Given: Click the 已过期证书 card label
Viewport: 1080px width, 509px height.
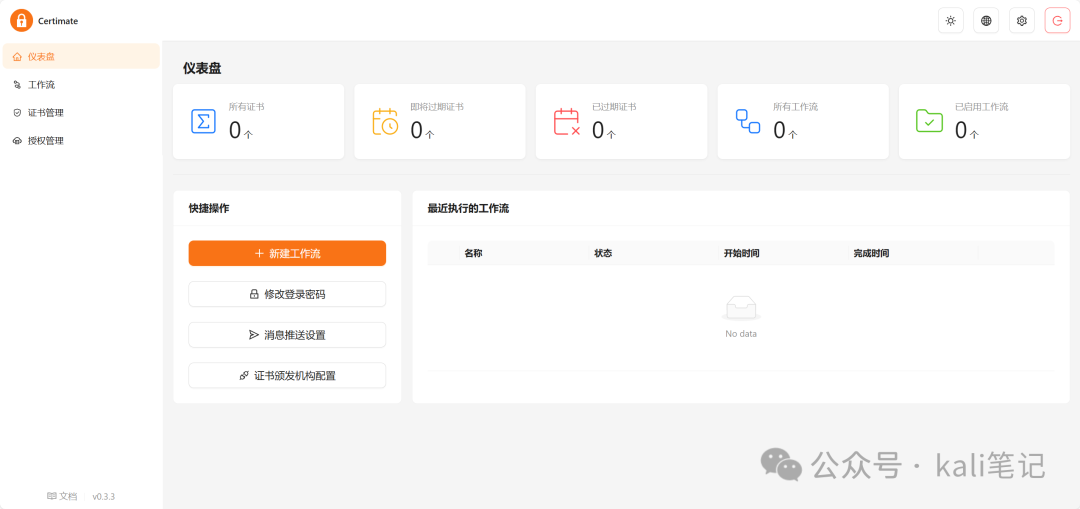Looking at the screenshot, I should [x=614, y=107].
